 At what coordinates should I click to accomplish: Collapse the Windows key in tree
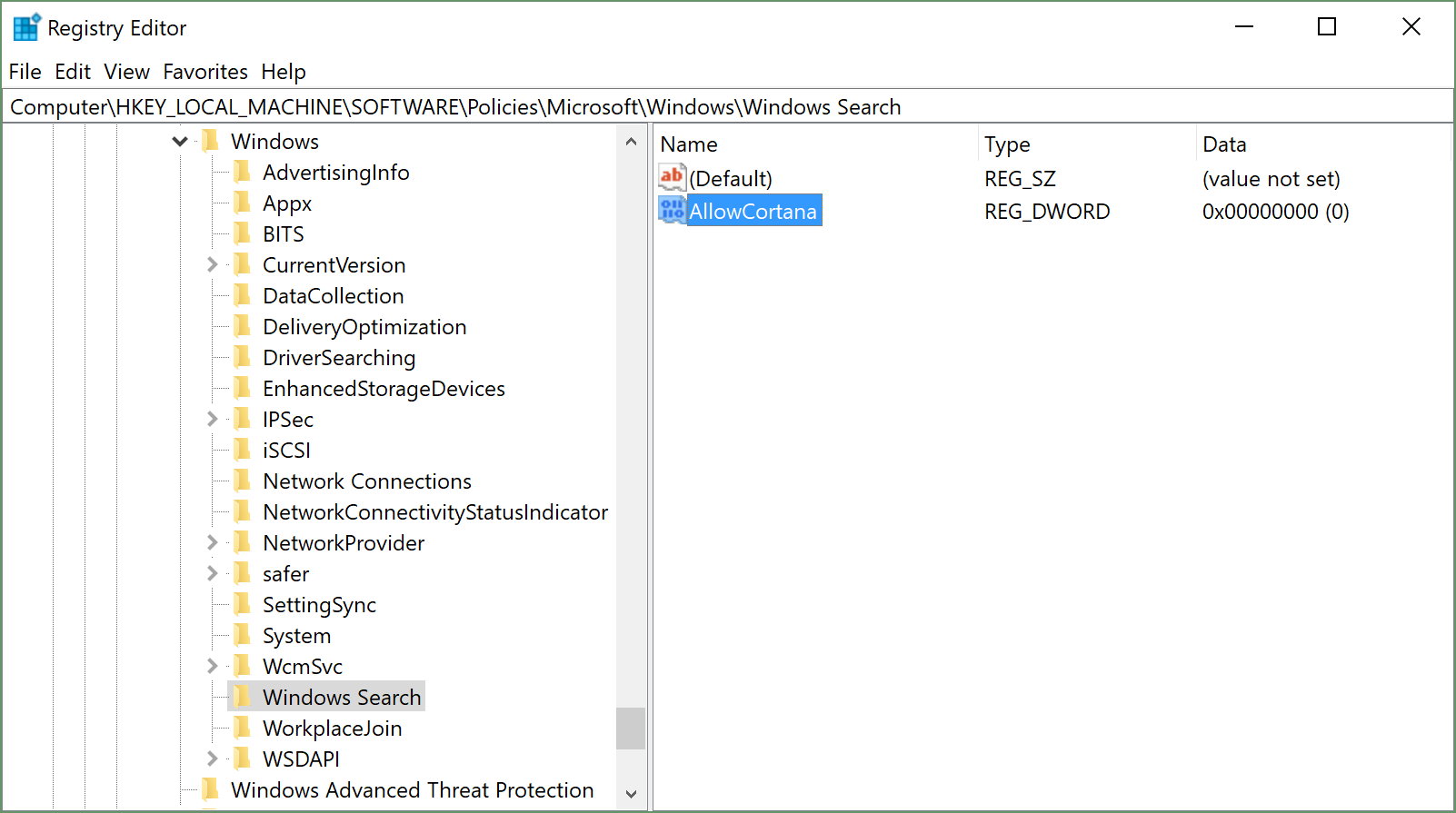pyautogui.click(x=180, y=141)
